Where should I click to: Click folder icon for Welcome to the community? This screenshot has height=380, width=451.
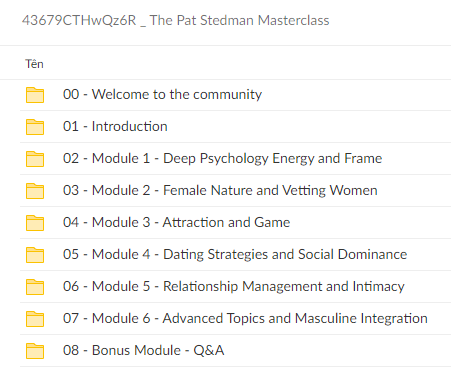[35, 95]
